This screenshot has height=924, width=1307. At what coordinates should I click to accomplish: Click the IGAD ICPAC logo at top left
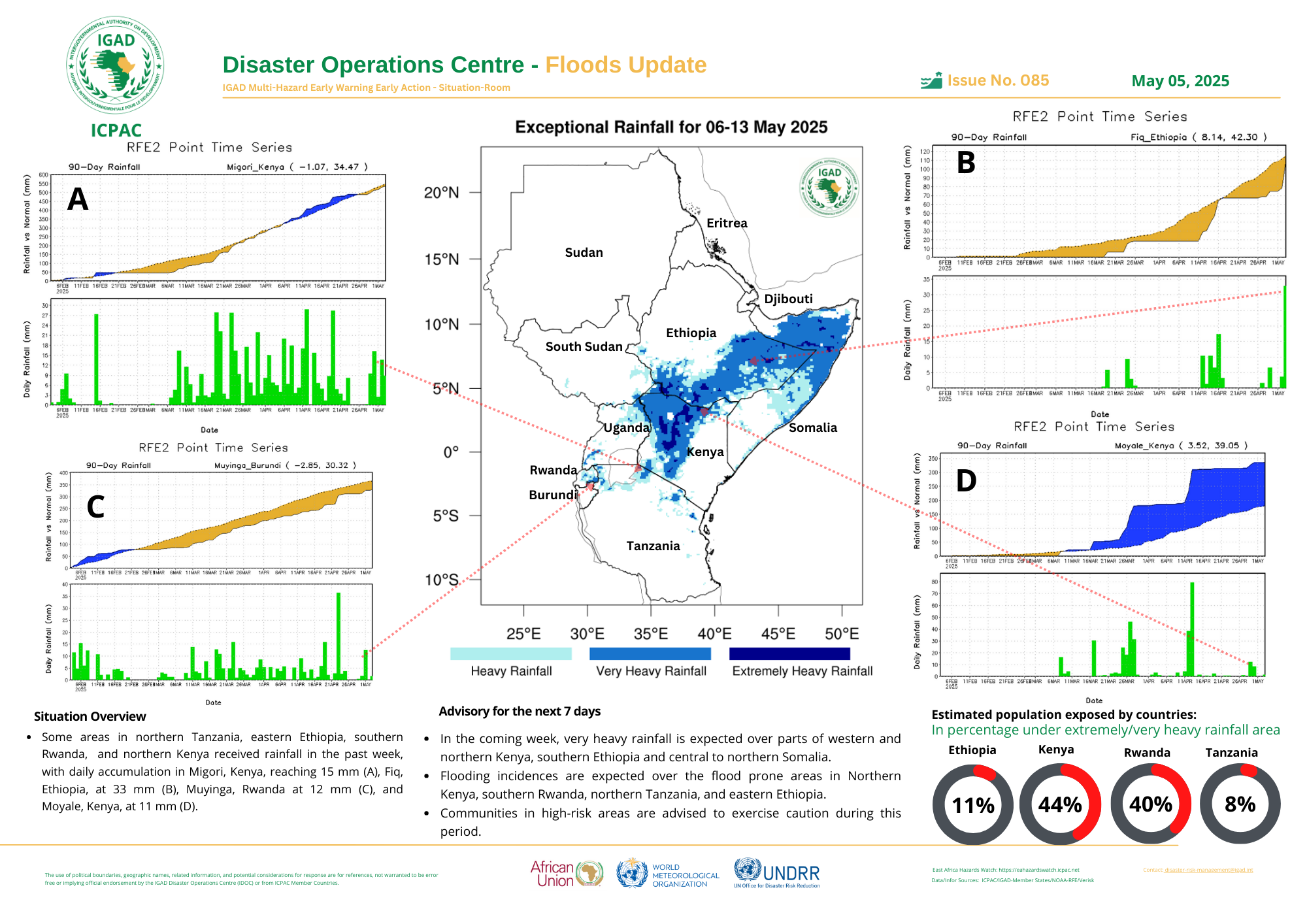click(115, 78)
